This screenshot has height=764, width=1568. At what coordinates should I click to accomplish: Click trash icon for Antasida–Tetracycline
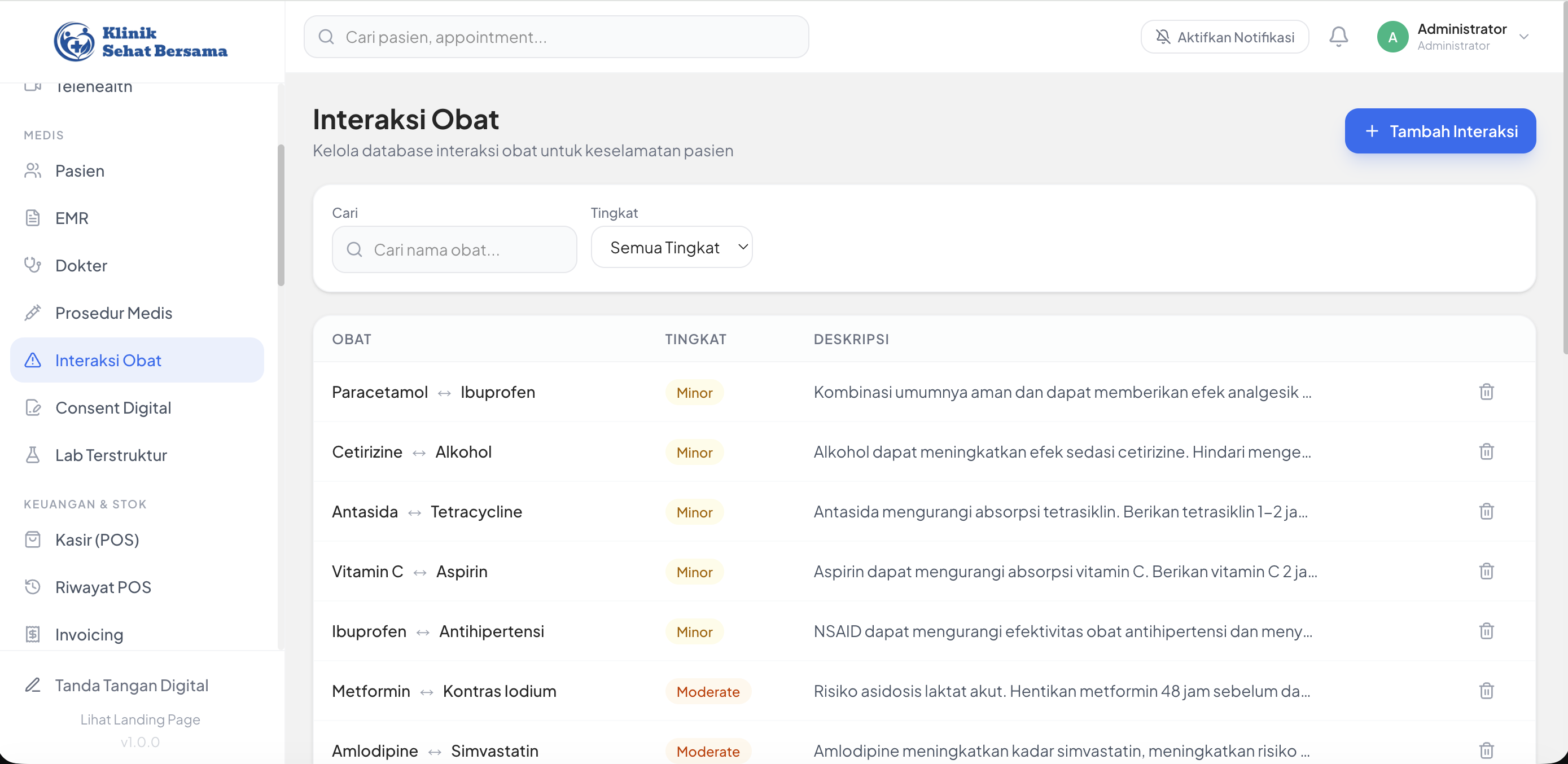point(1486,512)
